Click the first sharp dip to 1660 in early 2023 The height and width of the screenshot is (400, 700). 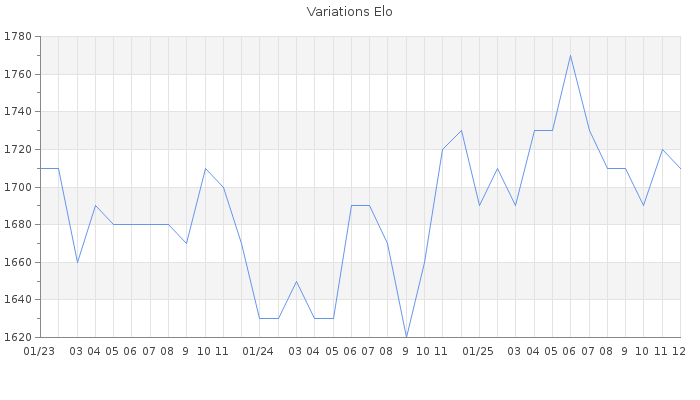tap(77, 262)
